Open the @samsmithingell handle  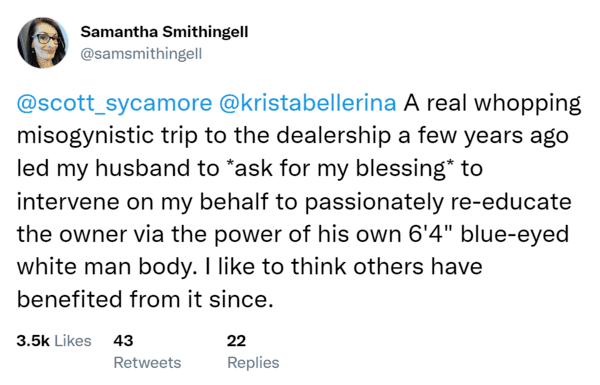pyautogui.click(x=141, y=54)
